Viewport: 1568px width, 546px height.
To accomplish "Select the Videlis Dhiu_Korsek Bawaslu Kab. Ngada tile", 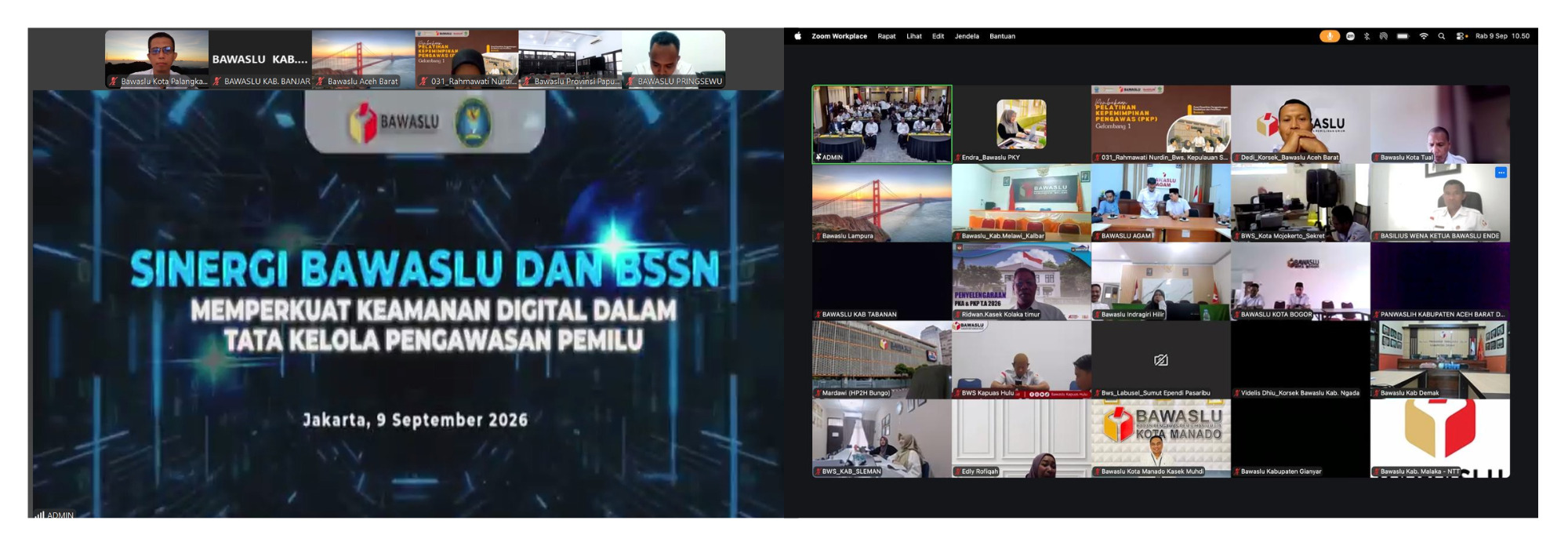I will coord(1301,359).
